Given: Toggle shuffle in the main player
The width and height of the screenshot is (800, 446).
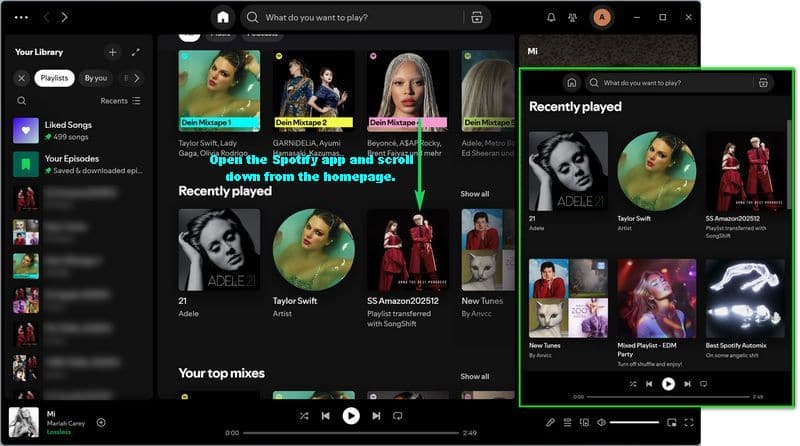Looking at the screenshot, I should tap(304, 416).
